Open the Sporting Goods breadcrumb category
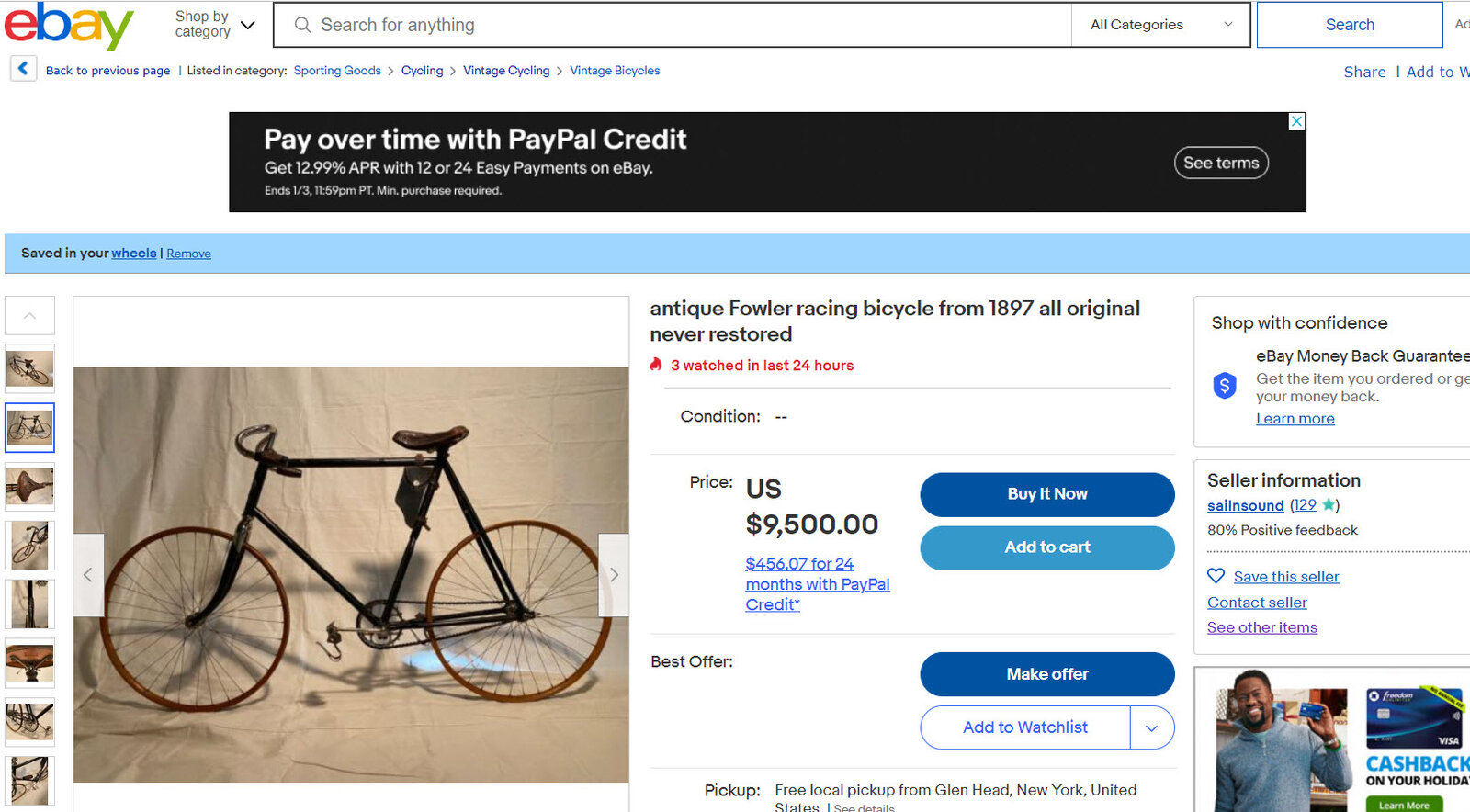The height and width of the screenshot is (812, 1470). click(x=337, y=70)
